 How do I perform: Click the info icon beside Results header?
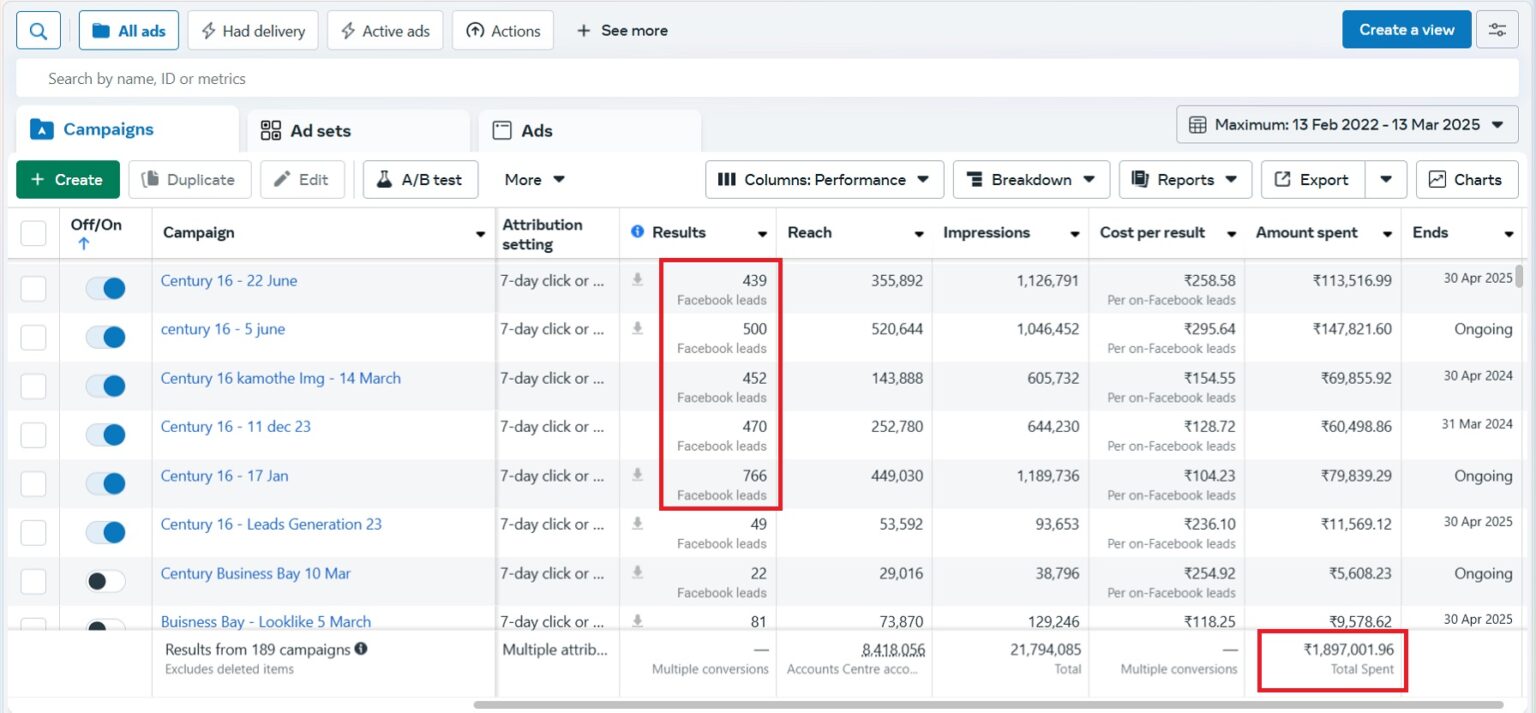(x=638, y=232)
